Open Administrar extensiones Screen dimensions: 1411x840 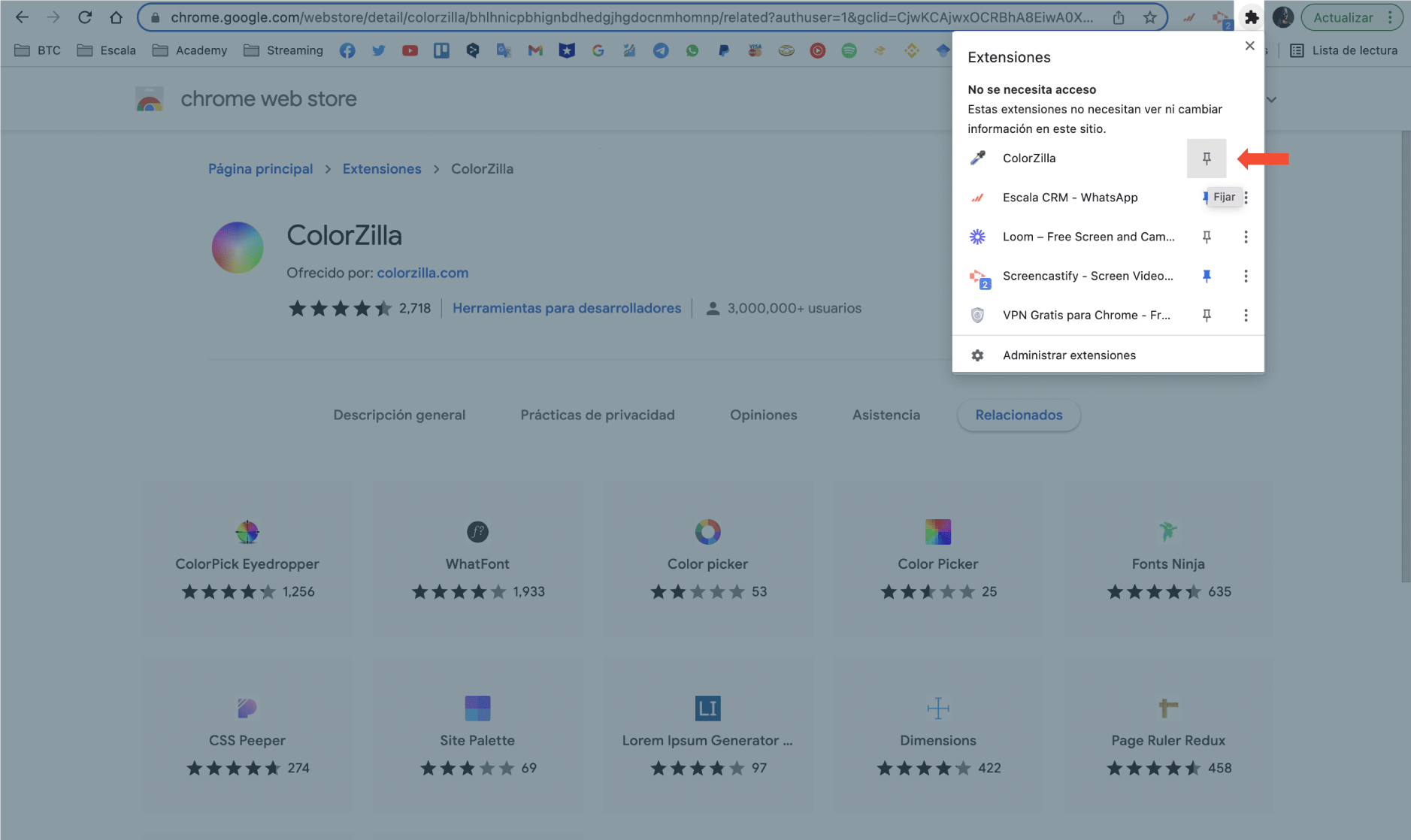click(1108, 355)
